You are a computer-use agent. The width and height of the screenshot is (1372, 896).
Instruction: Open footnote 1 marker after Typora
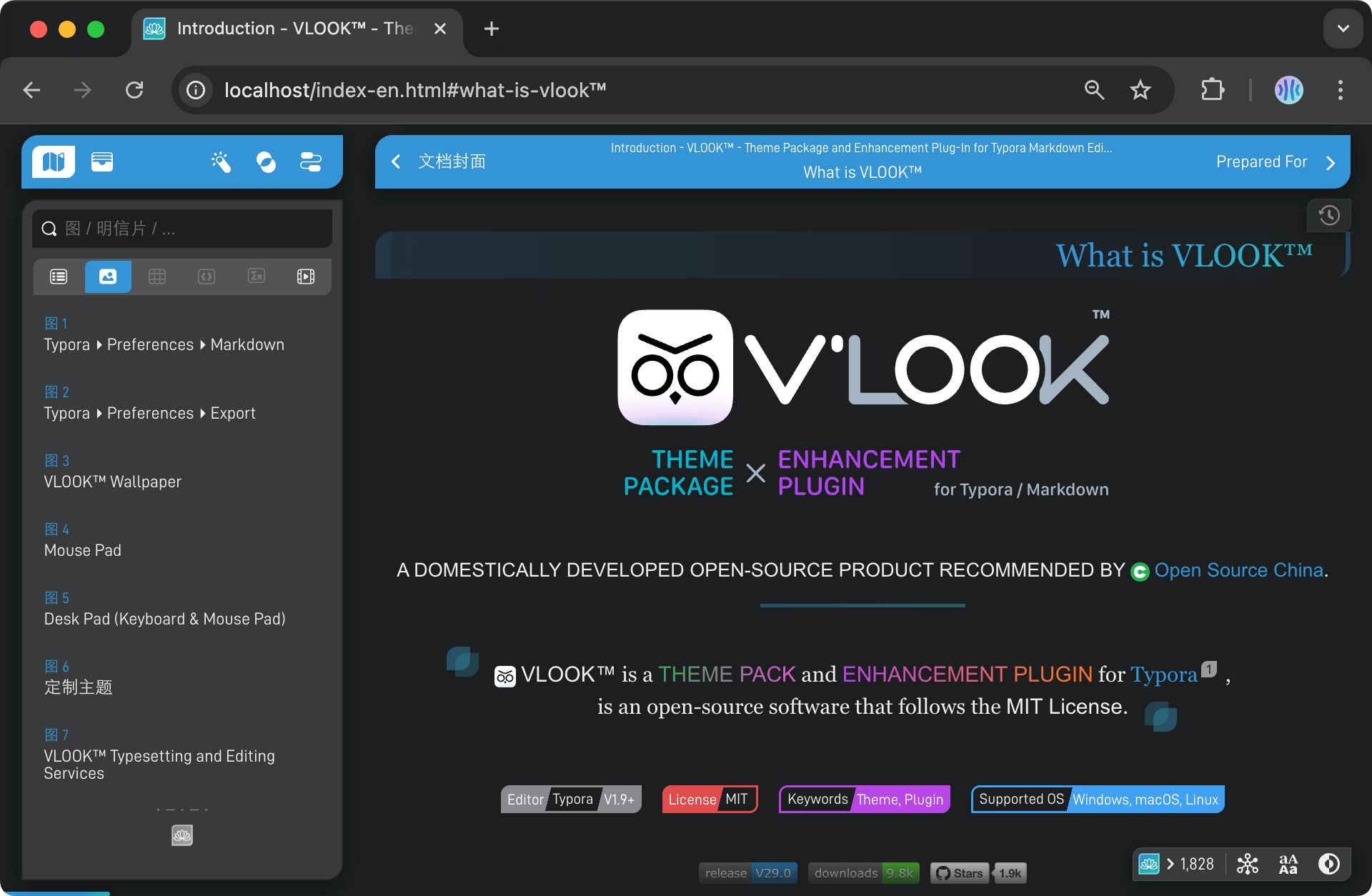(1209, 669)
